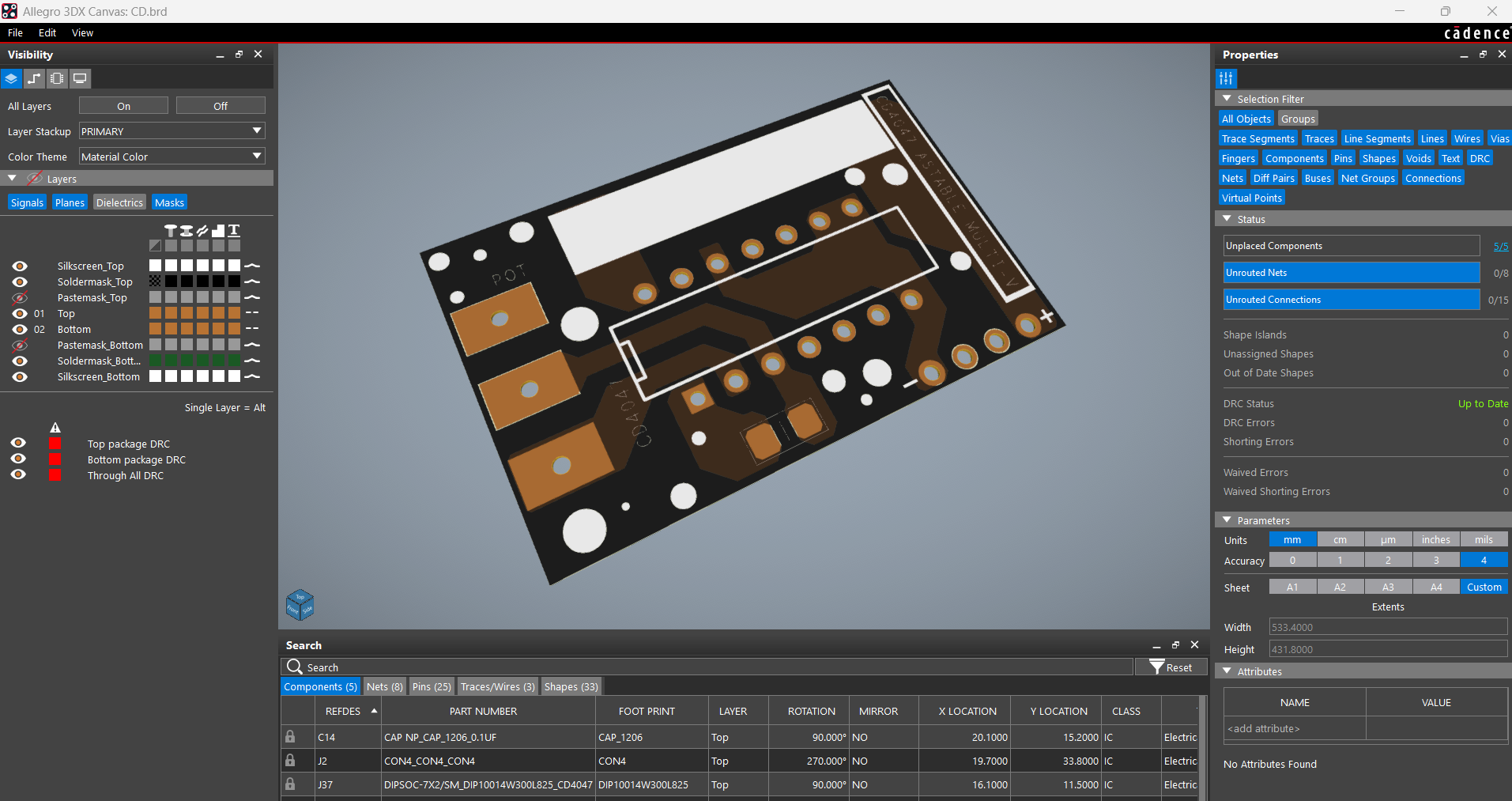
Task: Click the Search input field
Action: point(711,667)
